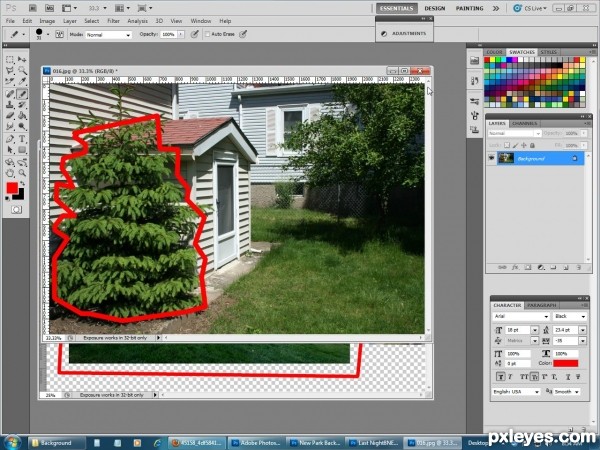Screen dimensions: 600x450
Task: Open the Smooth anti-aliasing dropdown
Action: (567, 392)
